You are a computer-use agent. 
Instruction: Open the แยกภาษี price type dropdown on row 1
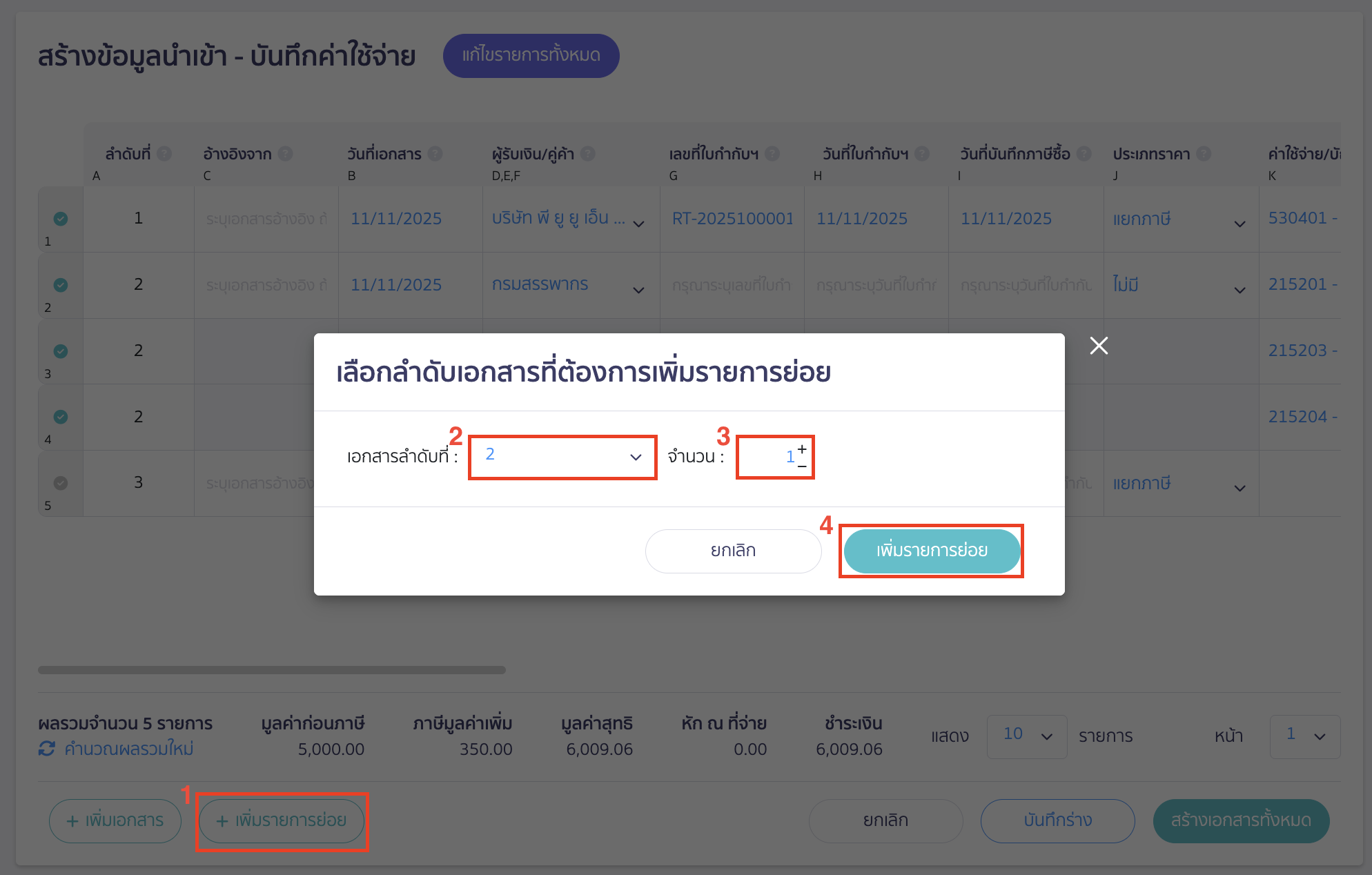pos(1240,222)
